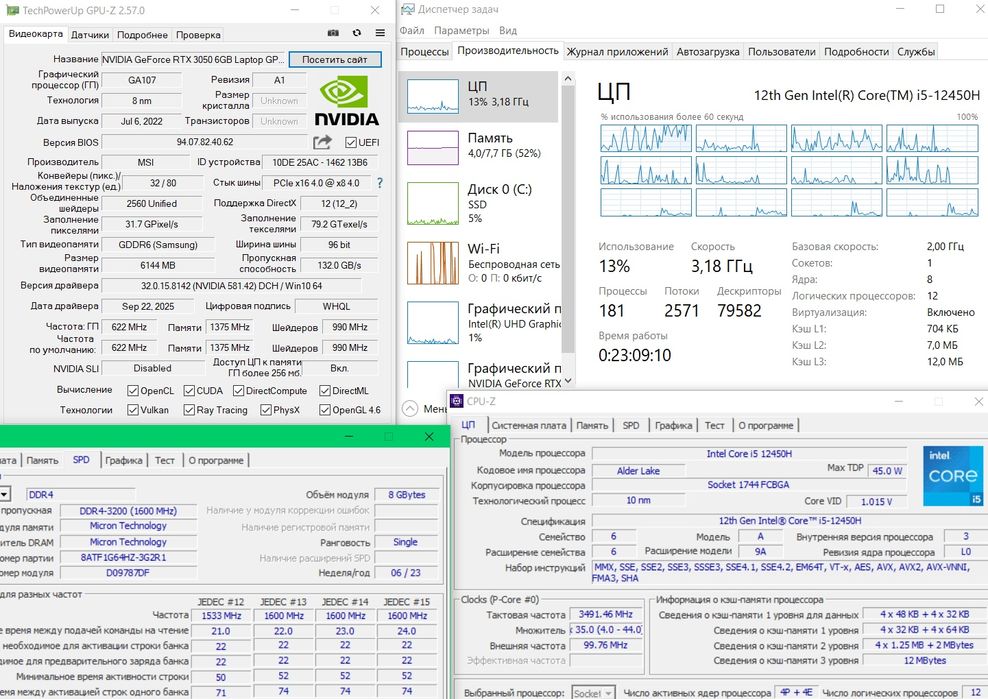Switch to the Процессы tab

pos(425,52)
